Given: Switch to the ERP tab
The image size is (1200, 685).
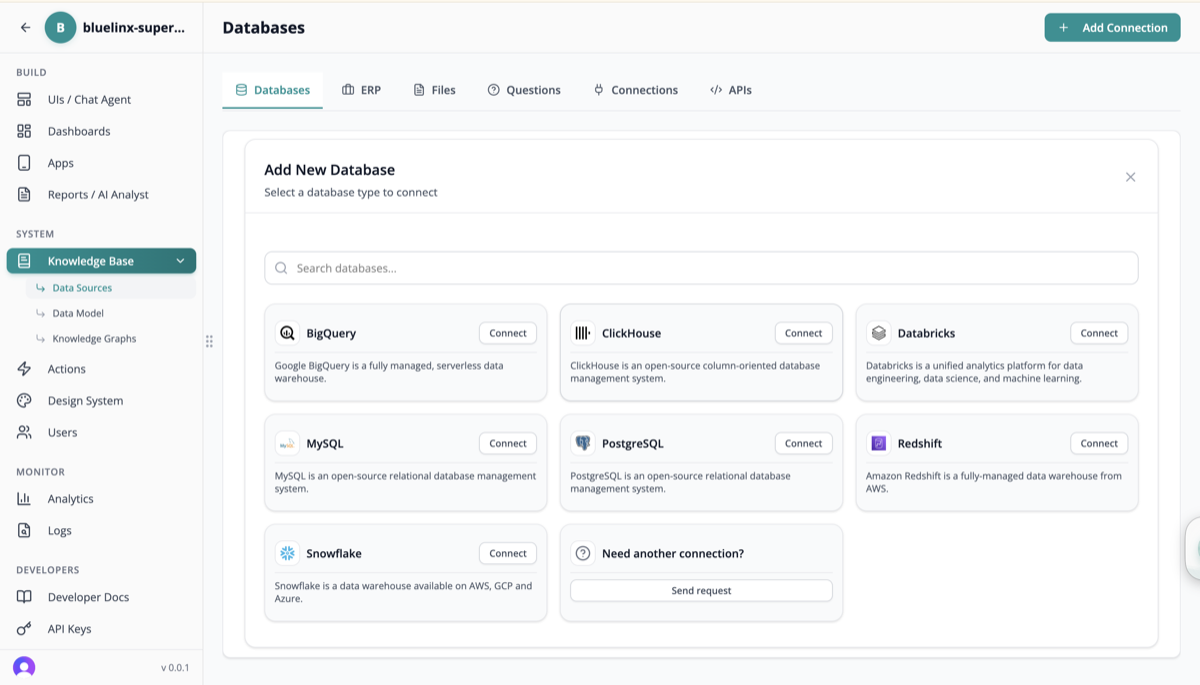Looking at the screenshot, I should 361,90.
